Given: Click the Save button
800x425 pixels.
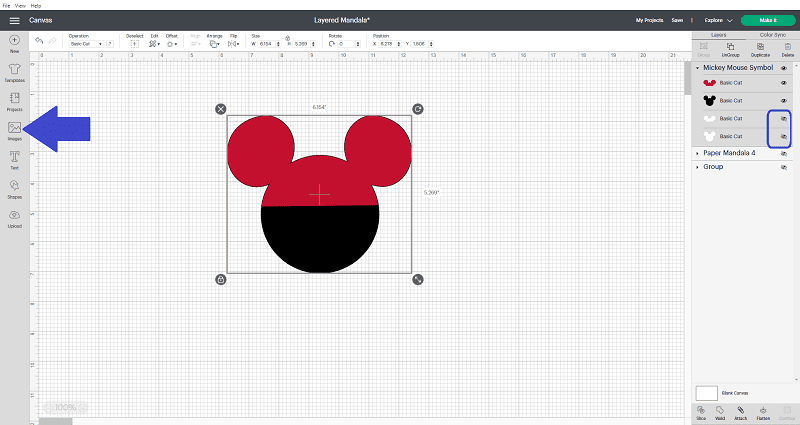Looking at the screenshot, I should click(677, 20).
